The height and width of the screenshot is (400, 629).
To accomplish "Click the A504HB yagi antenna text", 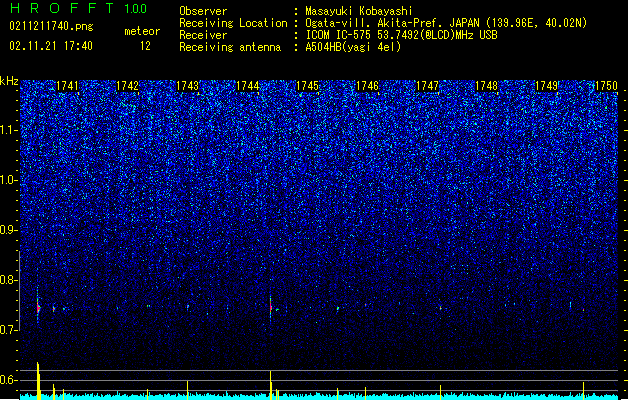I will coord(353,47).
